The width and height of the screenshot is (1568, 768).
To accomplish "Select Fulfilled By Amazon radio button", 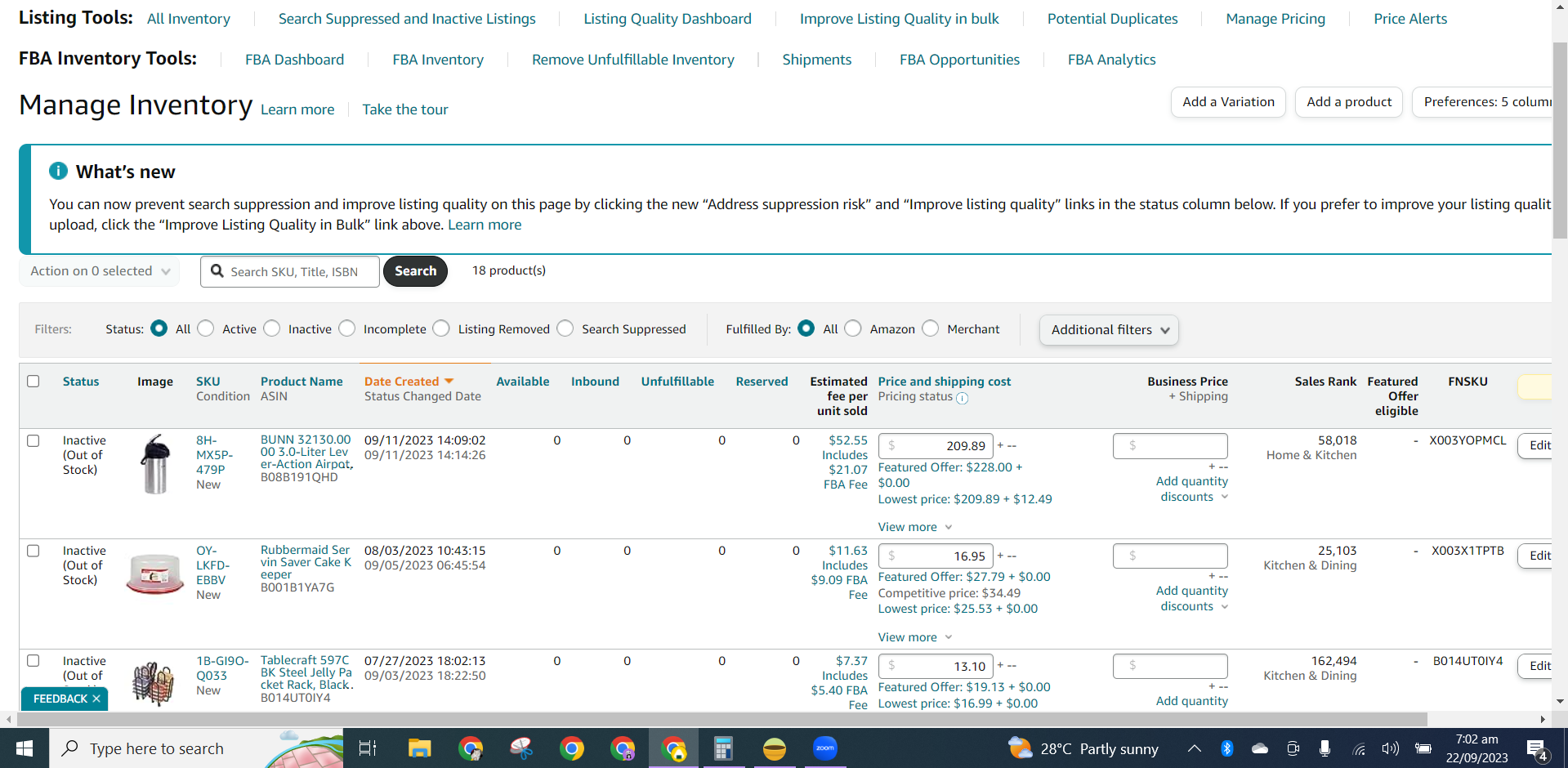I will click(853, 328).
